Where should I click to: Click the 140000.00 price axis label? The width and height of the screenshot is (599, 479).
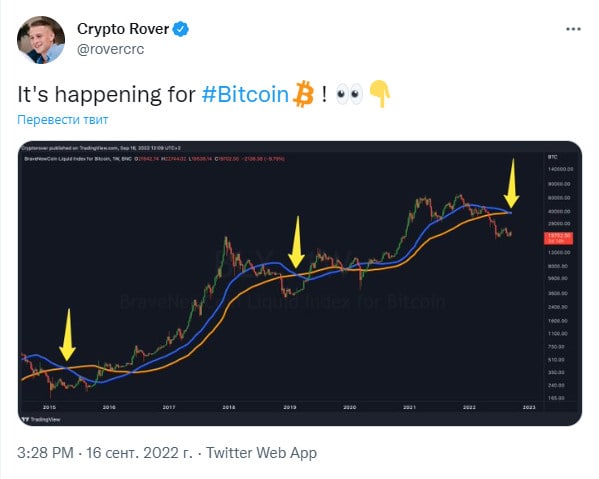tap(560, 169)
